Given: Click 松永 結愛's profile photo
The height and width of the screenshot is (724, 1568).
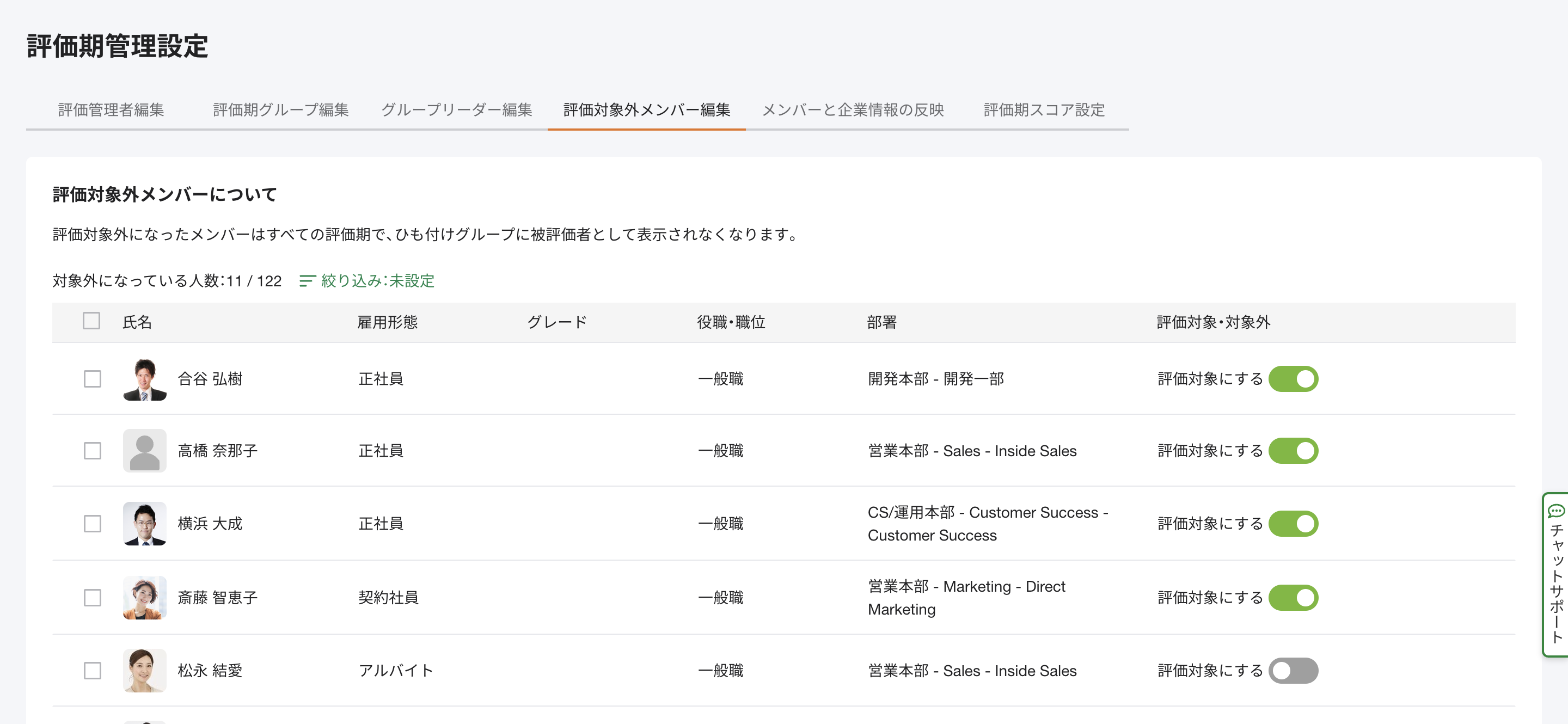Looking at the screenshot, I should pos(144,670).
